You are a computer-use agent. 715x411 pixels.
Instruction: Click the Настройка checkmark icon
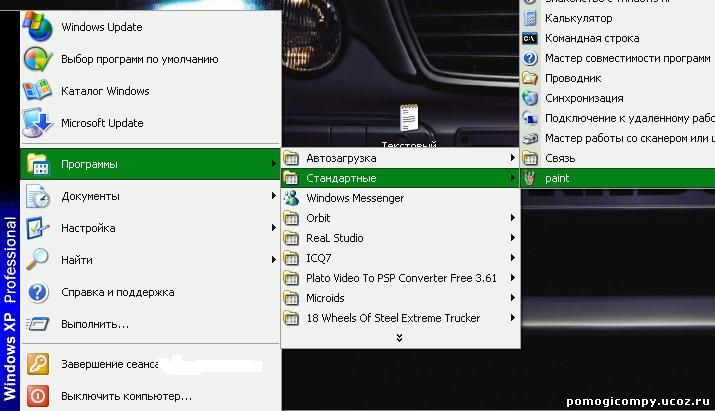point(37,228)
